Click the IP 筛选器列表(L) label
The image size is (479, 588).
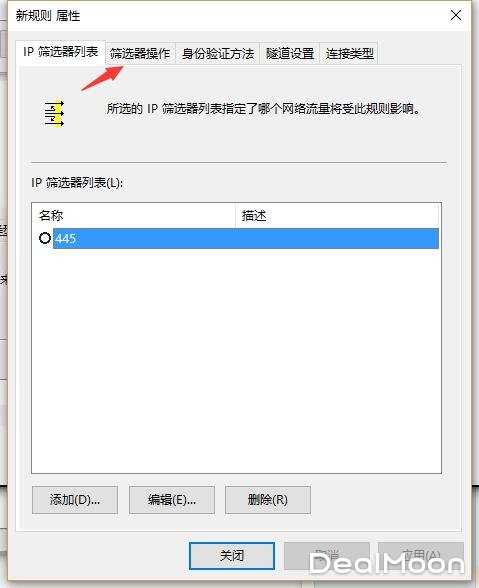(77, 183)
